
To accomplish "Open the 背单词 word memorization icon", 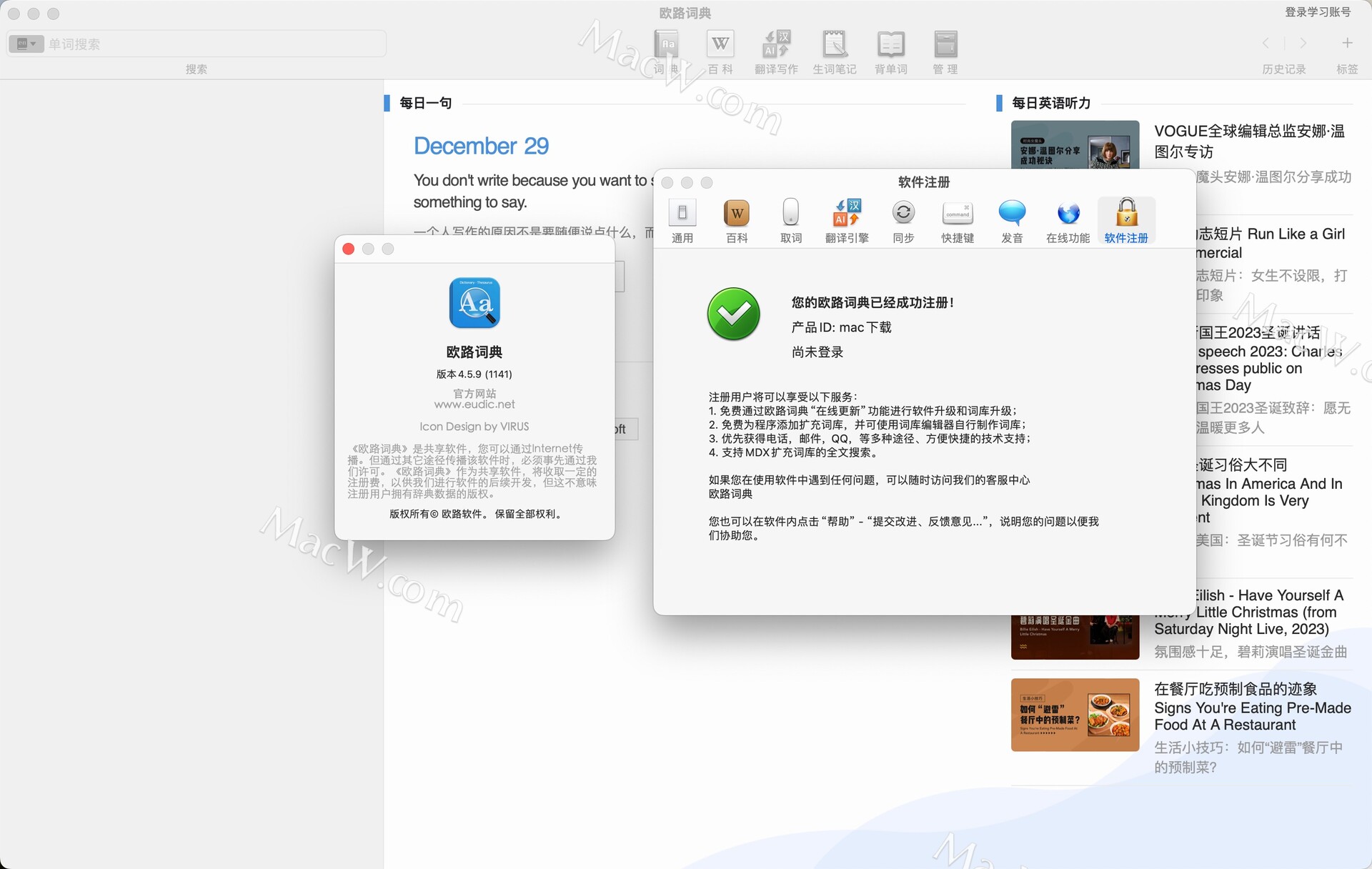I will 890,50.
